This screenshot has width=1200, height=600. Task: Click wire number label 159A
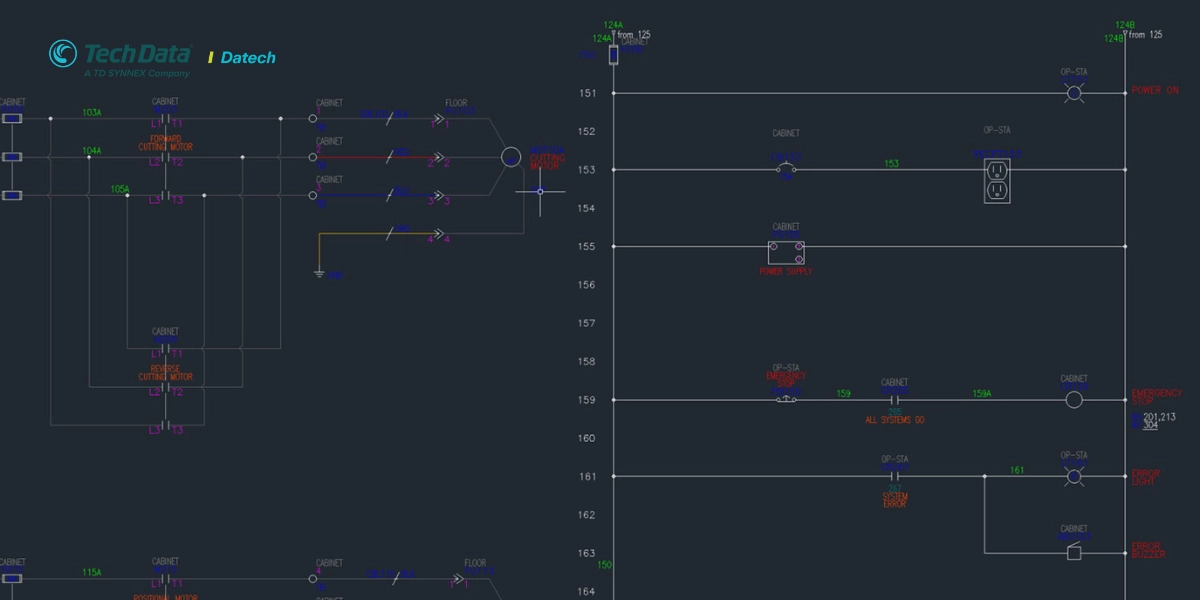click(982, 394)
